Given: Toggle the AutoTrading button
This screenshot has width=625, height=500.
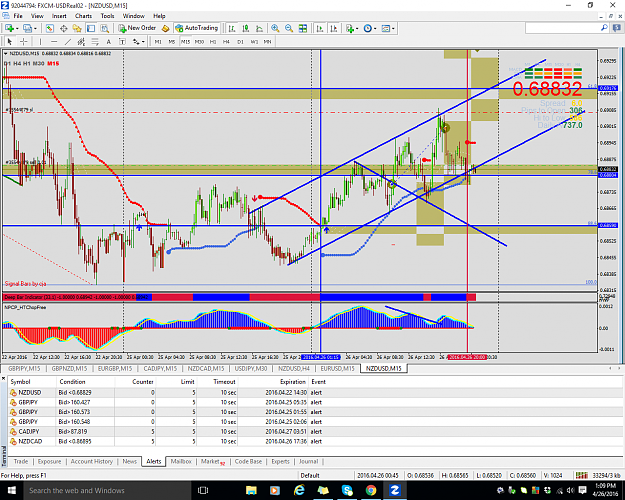Looking at the screenshot, I should (x=197, y=28).
